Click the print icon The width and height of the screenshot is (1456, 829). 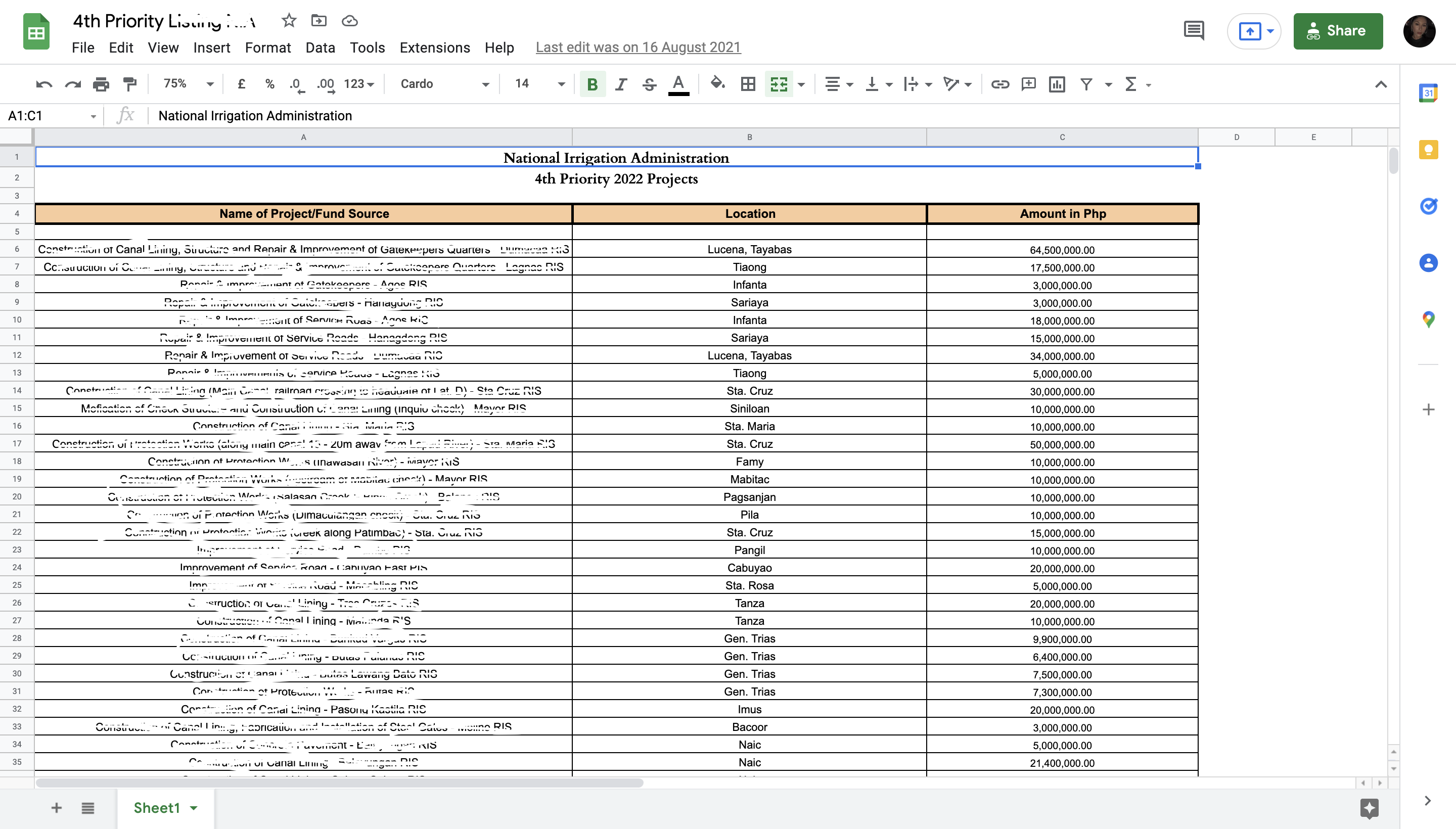pyautogui.click(x=101, y=84)
